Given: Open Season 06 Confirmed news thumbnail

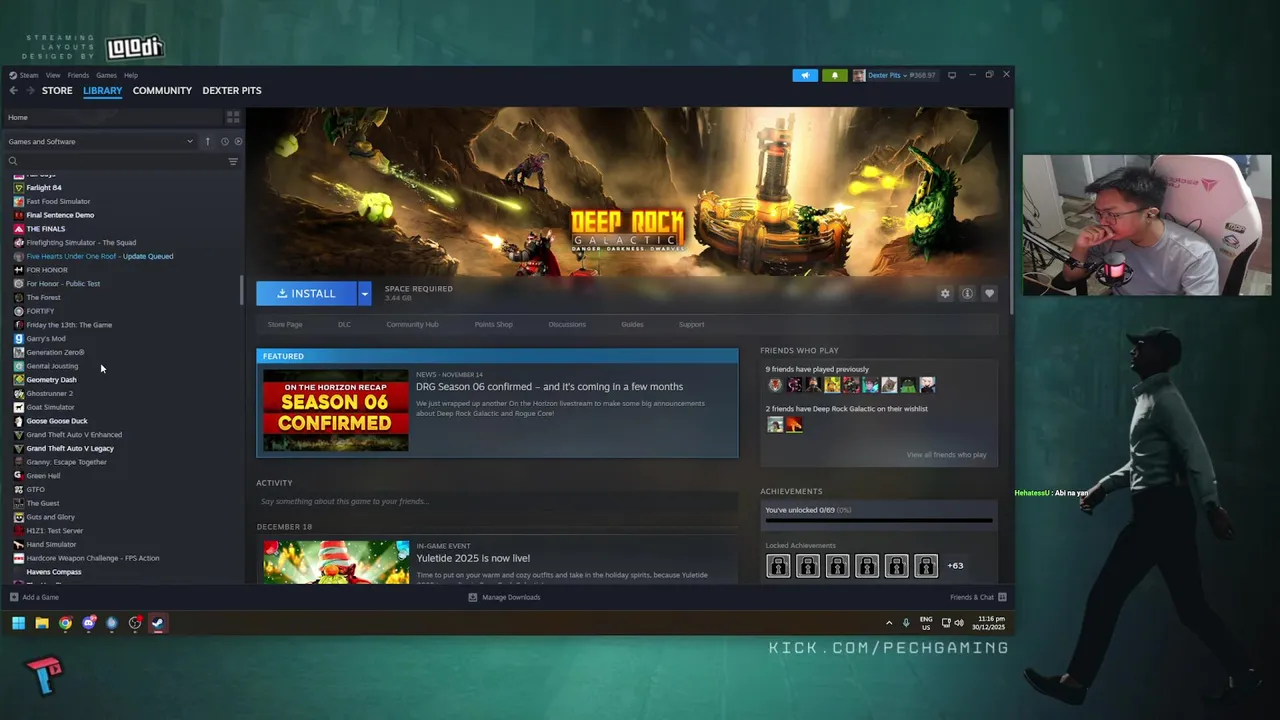Looking at the screenshot, I should coord(336,410).
